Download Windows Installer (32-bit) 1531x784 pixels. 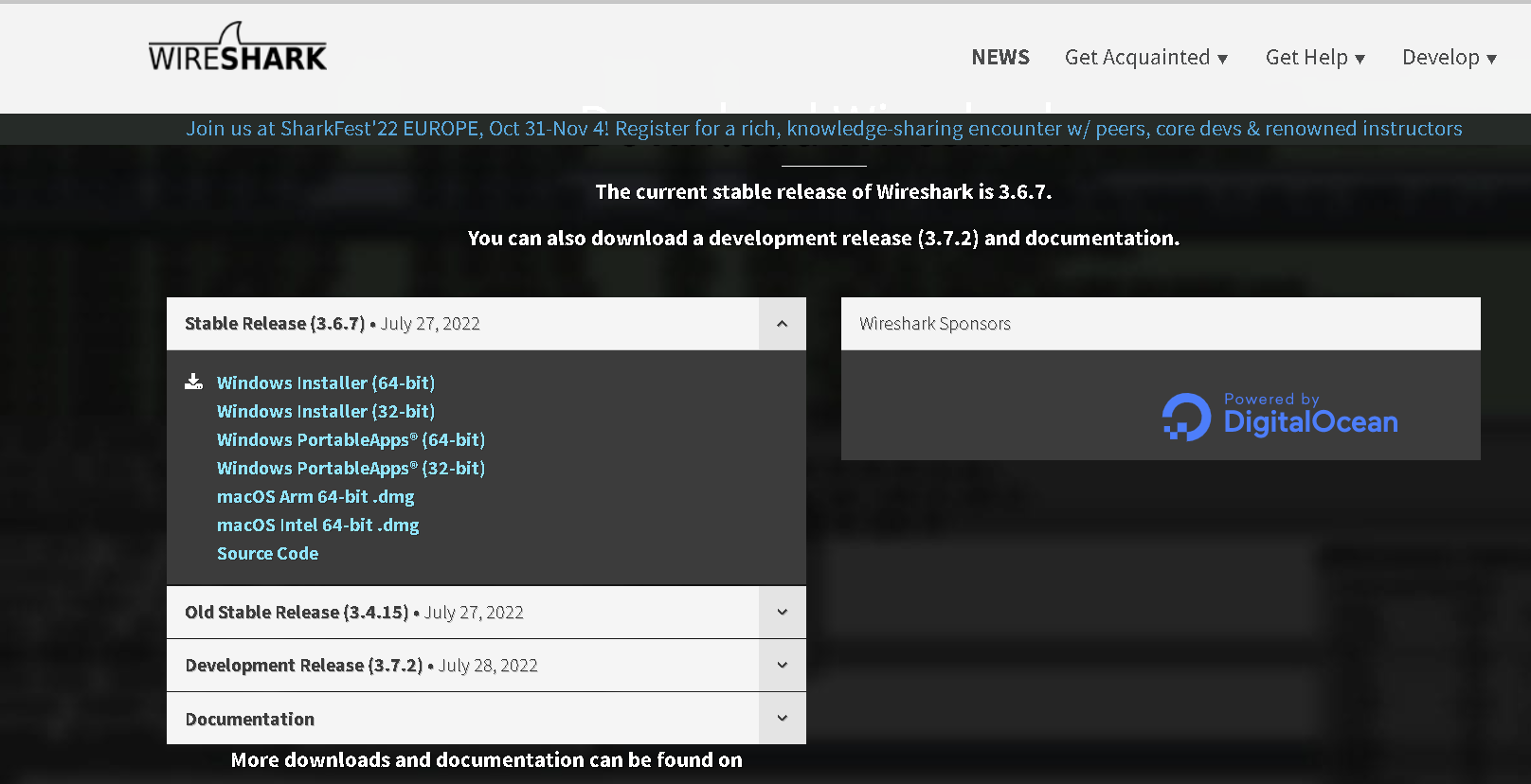tap(325, 411)
